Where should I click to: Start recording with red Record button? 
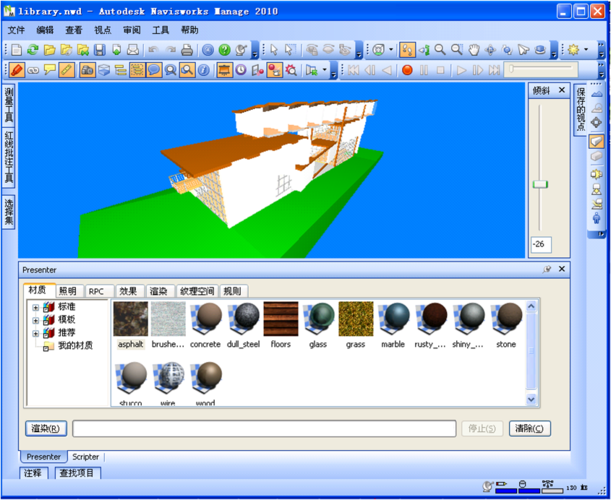point(407,70)
